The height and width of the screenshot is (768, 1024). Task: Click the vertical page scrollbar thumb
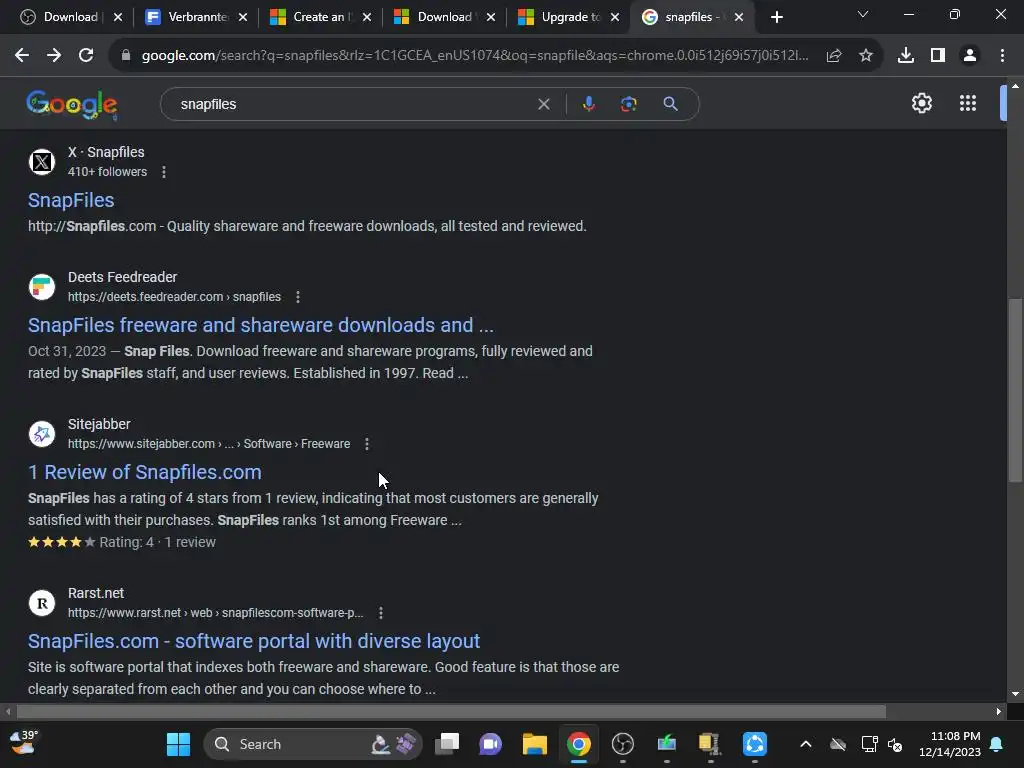coord(1015,390)
